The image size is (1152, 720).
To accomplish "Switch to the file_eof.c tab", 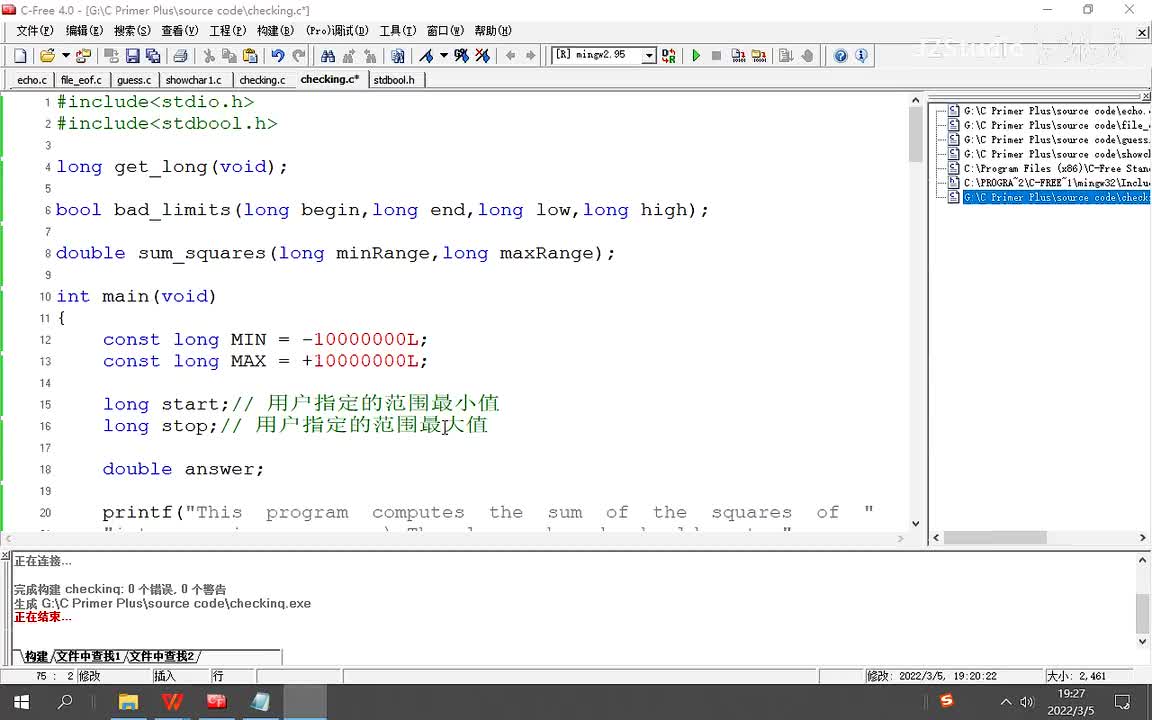I will coord(82,80).
